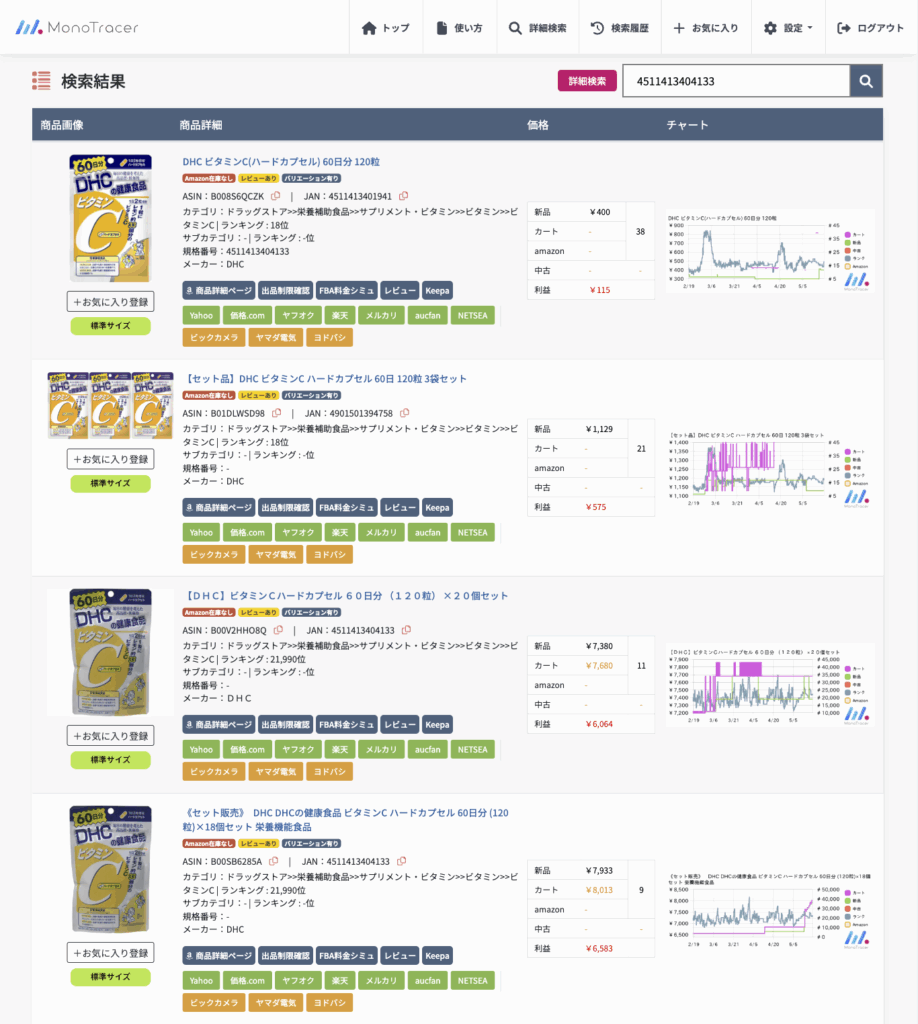
Task: Open FBA料金シミュ for the first product
Action: point(347,291)
